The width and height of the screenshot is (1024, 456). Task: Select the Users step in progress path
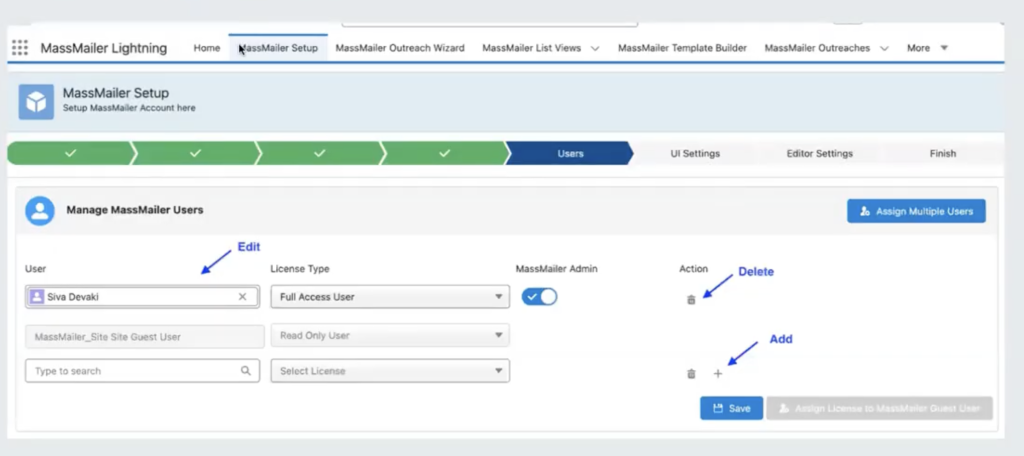coord(570,154)
